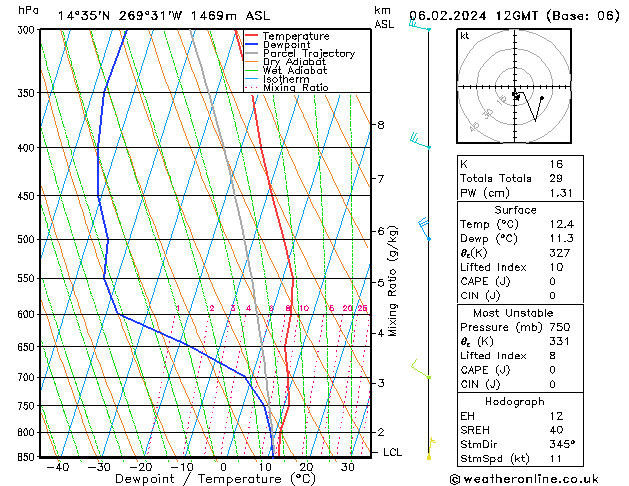The width and height of the screenshot is (629, 486).
Task: Click the Mixing Ratio (g/kg) axis label
Action: 392,281
